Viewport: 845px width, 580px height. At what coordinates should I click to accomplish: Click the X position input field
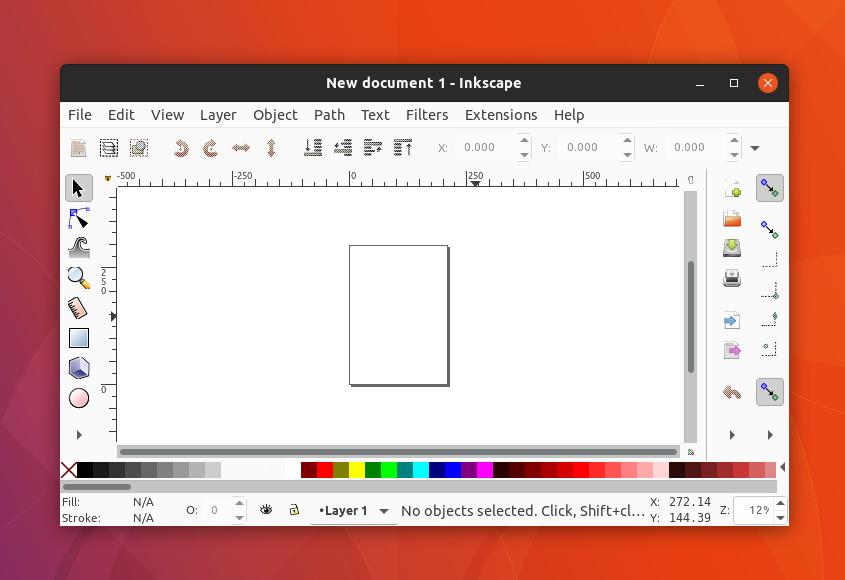(486, 148)
